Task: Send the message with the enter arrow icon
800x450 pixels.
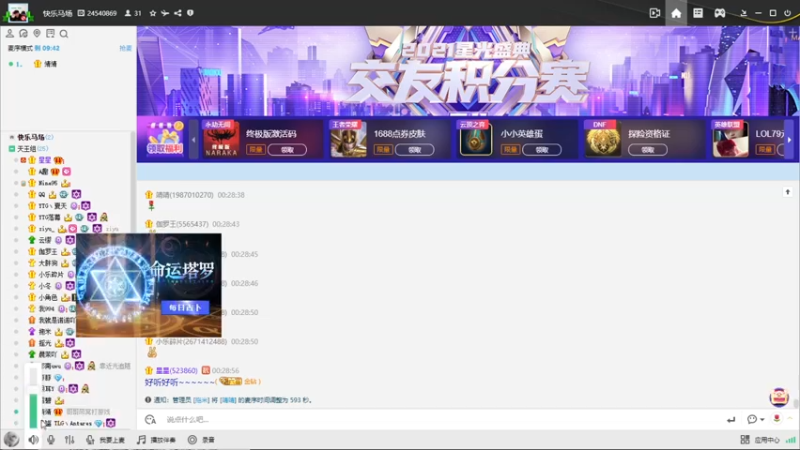Action: [x=731, y=419]
